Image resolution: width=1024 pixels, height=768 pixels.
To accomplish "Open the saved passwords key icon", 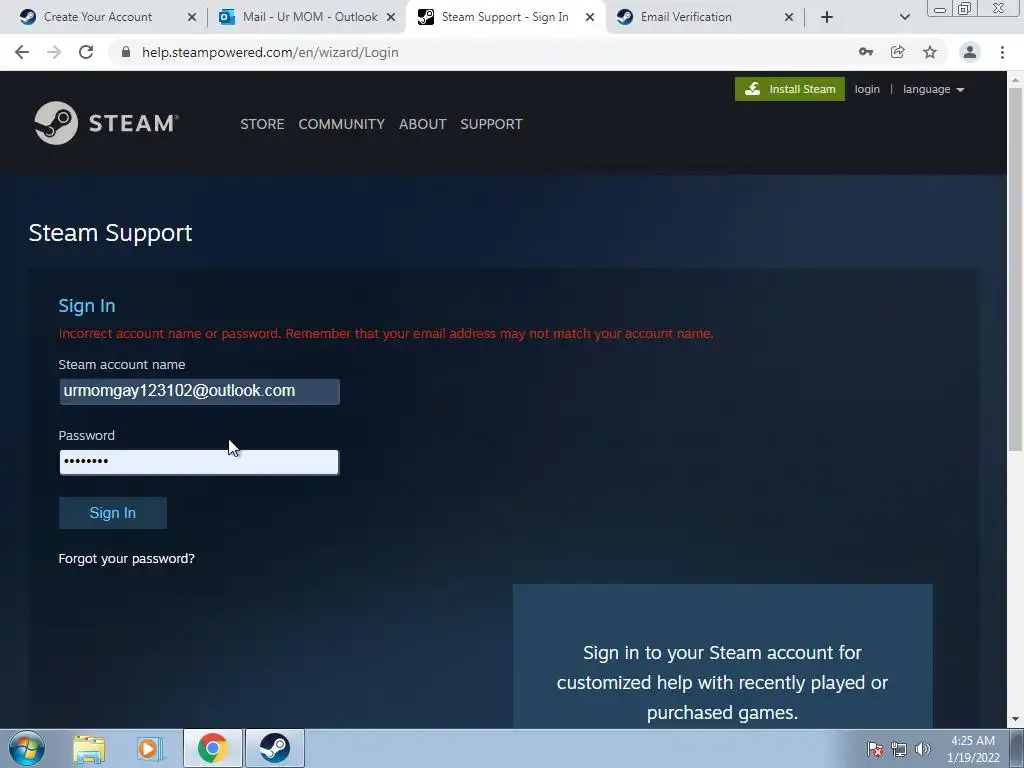I will [866, 52].
